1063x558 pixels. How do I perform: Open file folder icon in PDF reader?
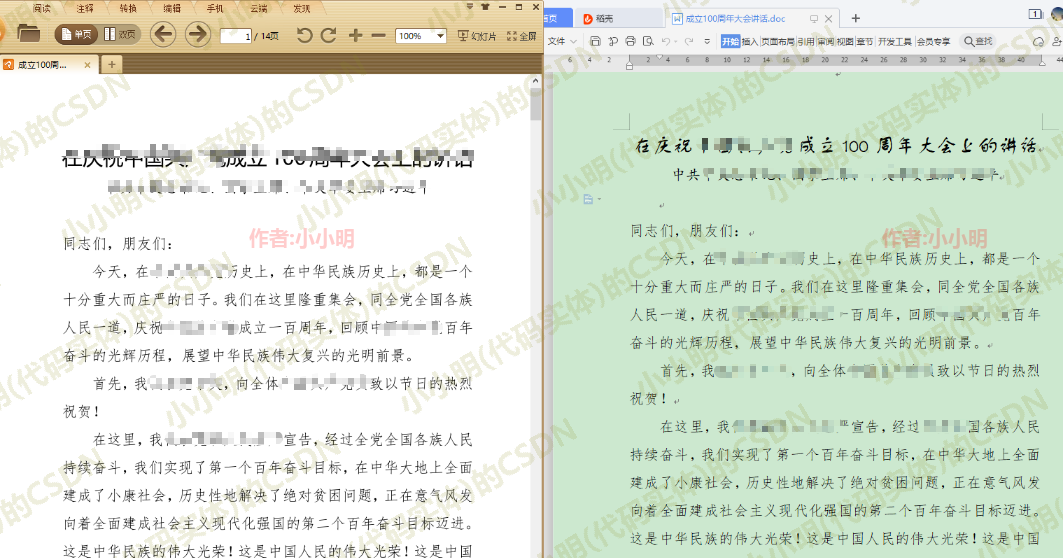28,33
